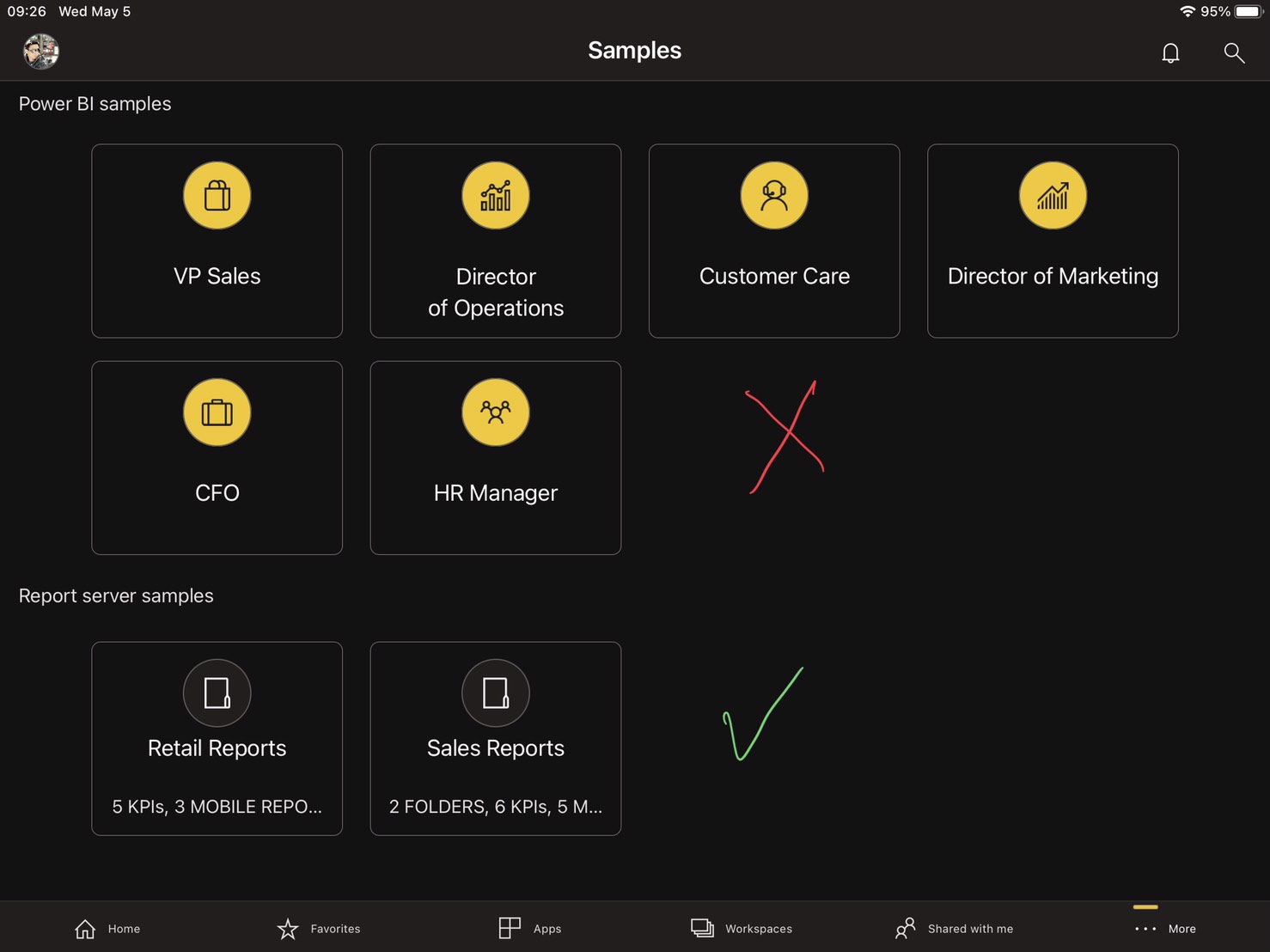
Task: Open the profile avatar picture
Action: click(x=41, y=52)
